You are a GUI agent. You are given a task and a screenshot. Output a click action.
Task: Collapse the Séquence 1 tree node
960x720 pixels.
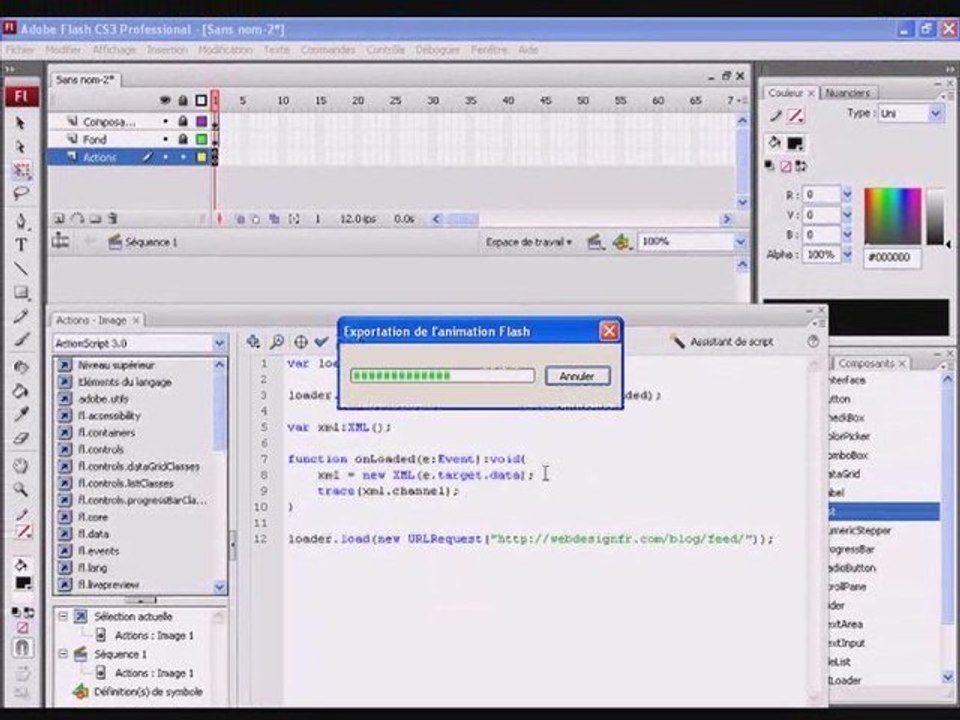pyautogui.click(x=62, y=654)
